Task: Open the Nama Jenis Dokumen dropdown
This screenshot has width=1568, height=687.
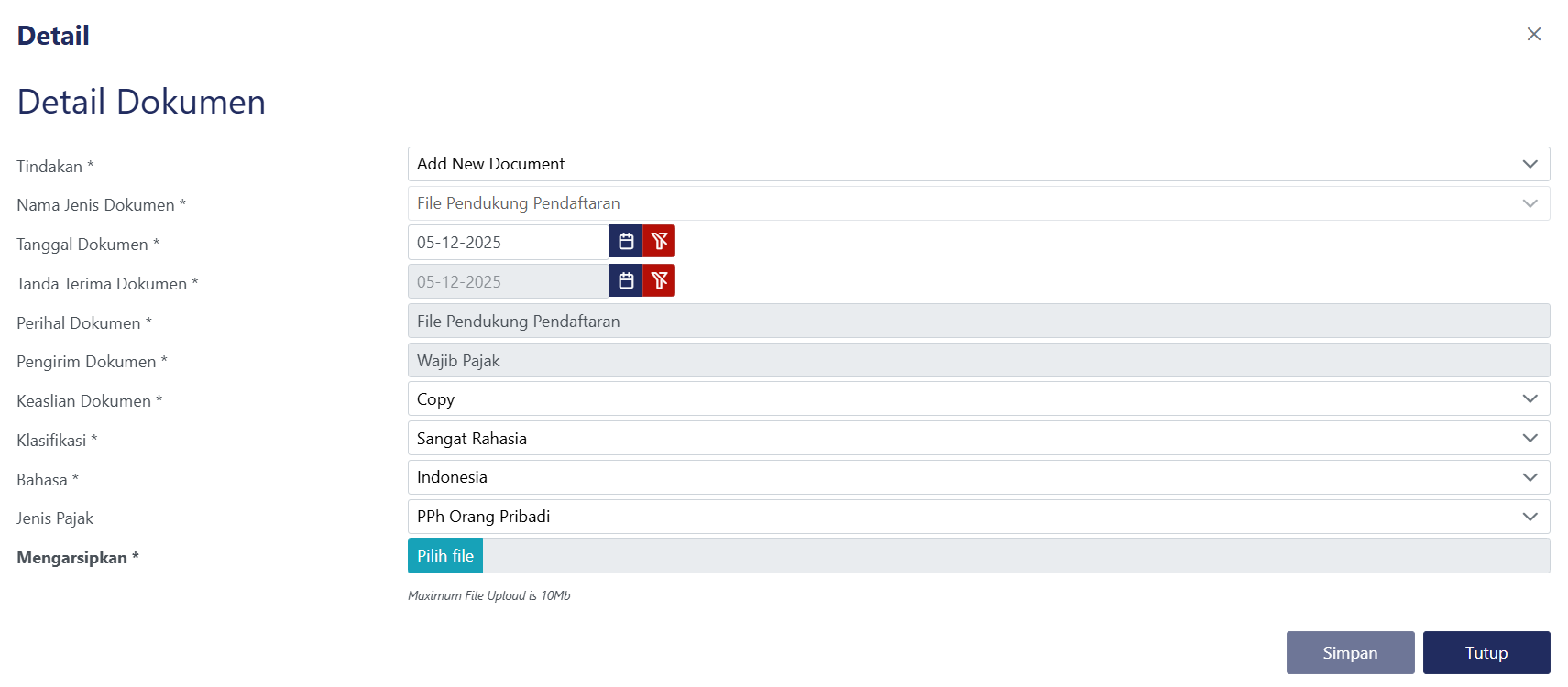Action: point(978,203)
